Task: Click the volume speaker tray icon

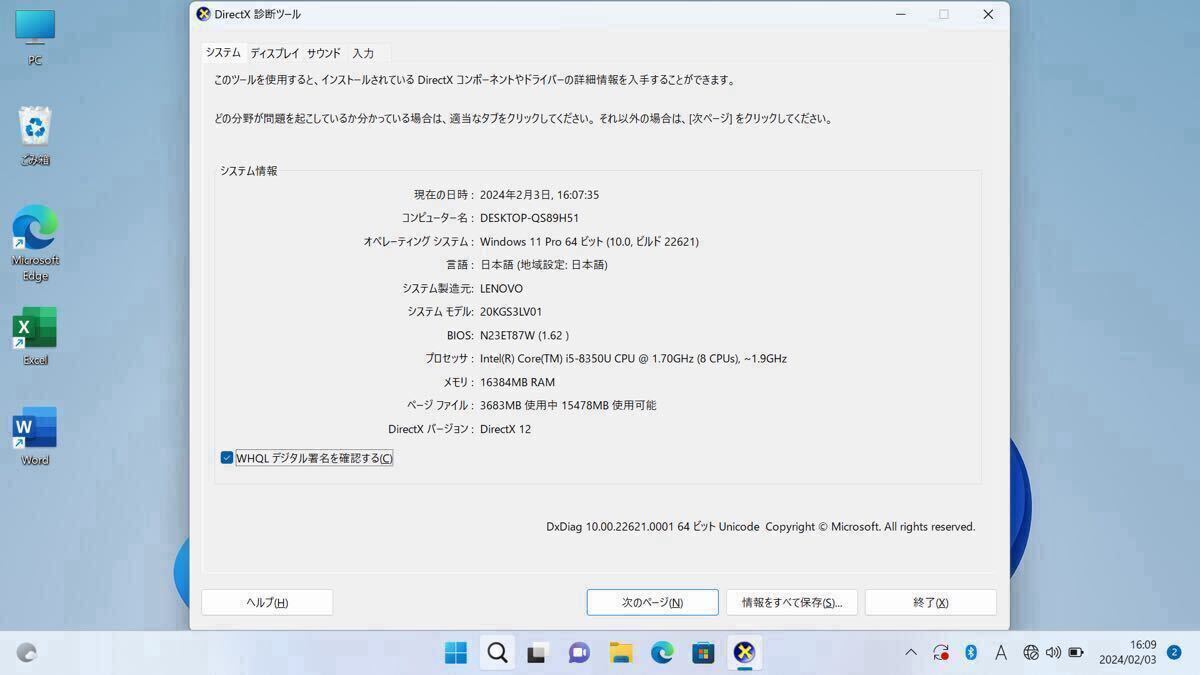Action: click(1053, 652)
